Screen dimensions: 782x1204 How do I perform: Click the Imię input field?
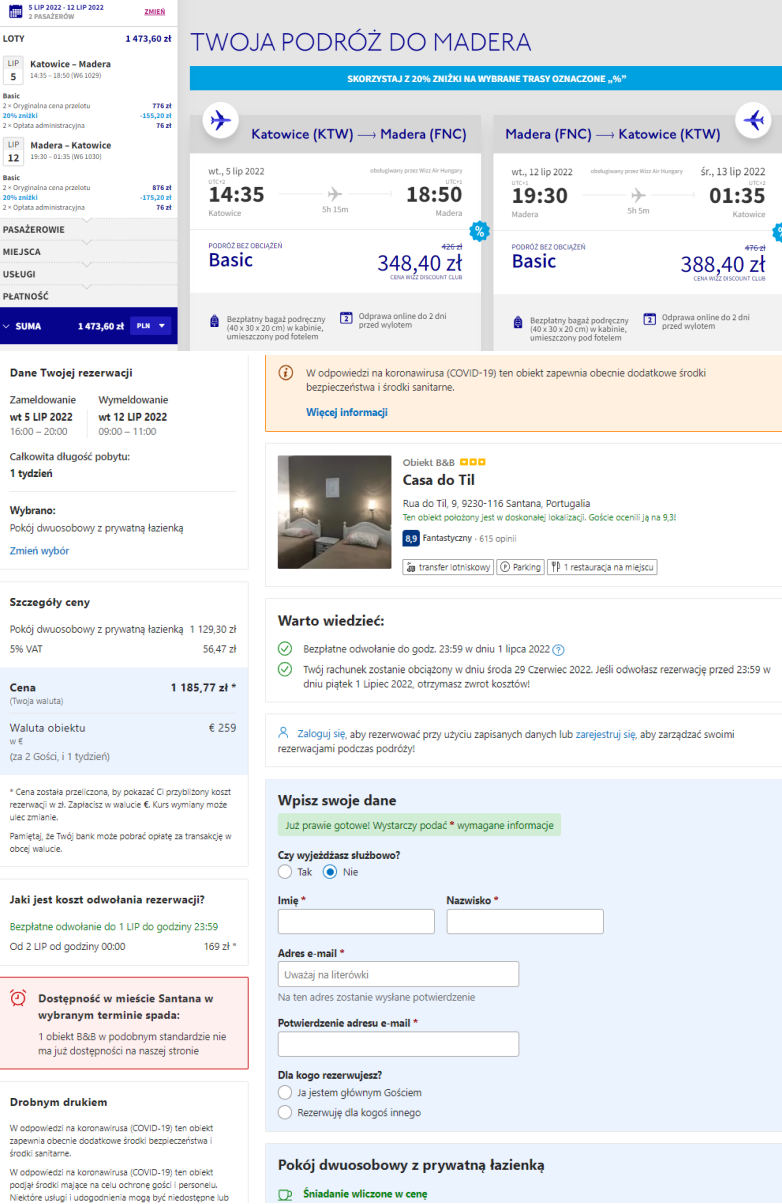click(356, 922)
